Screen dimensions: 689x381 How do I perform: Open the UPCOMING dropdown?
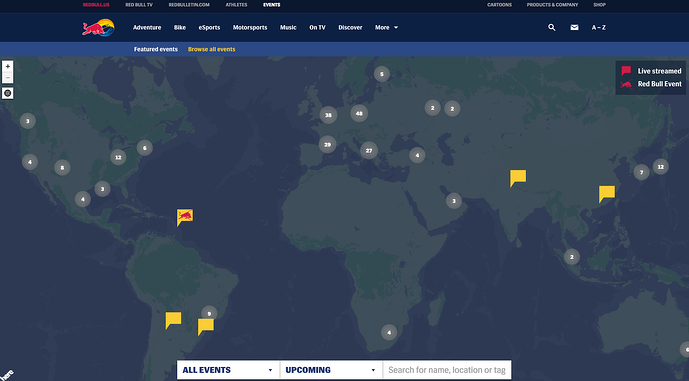pyautogui.click(x=331, y=370)
